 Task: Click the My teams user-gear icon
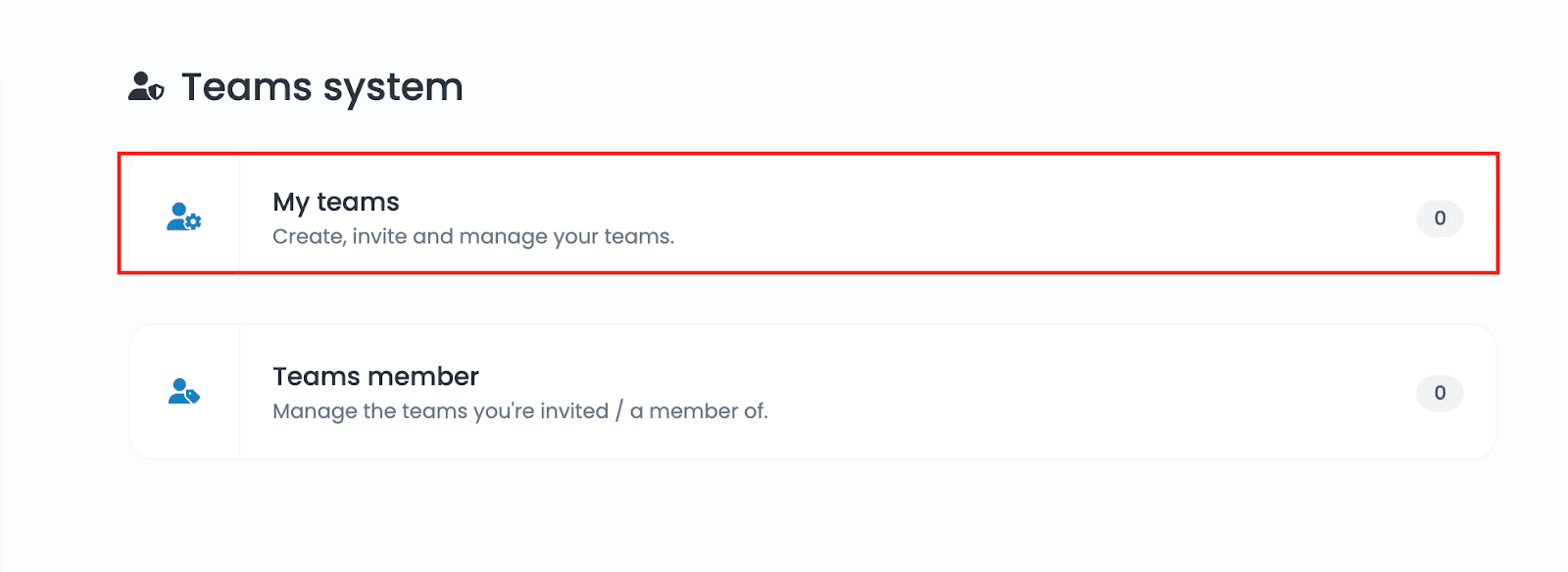coord(183,216)
